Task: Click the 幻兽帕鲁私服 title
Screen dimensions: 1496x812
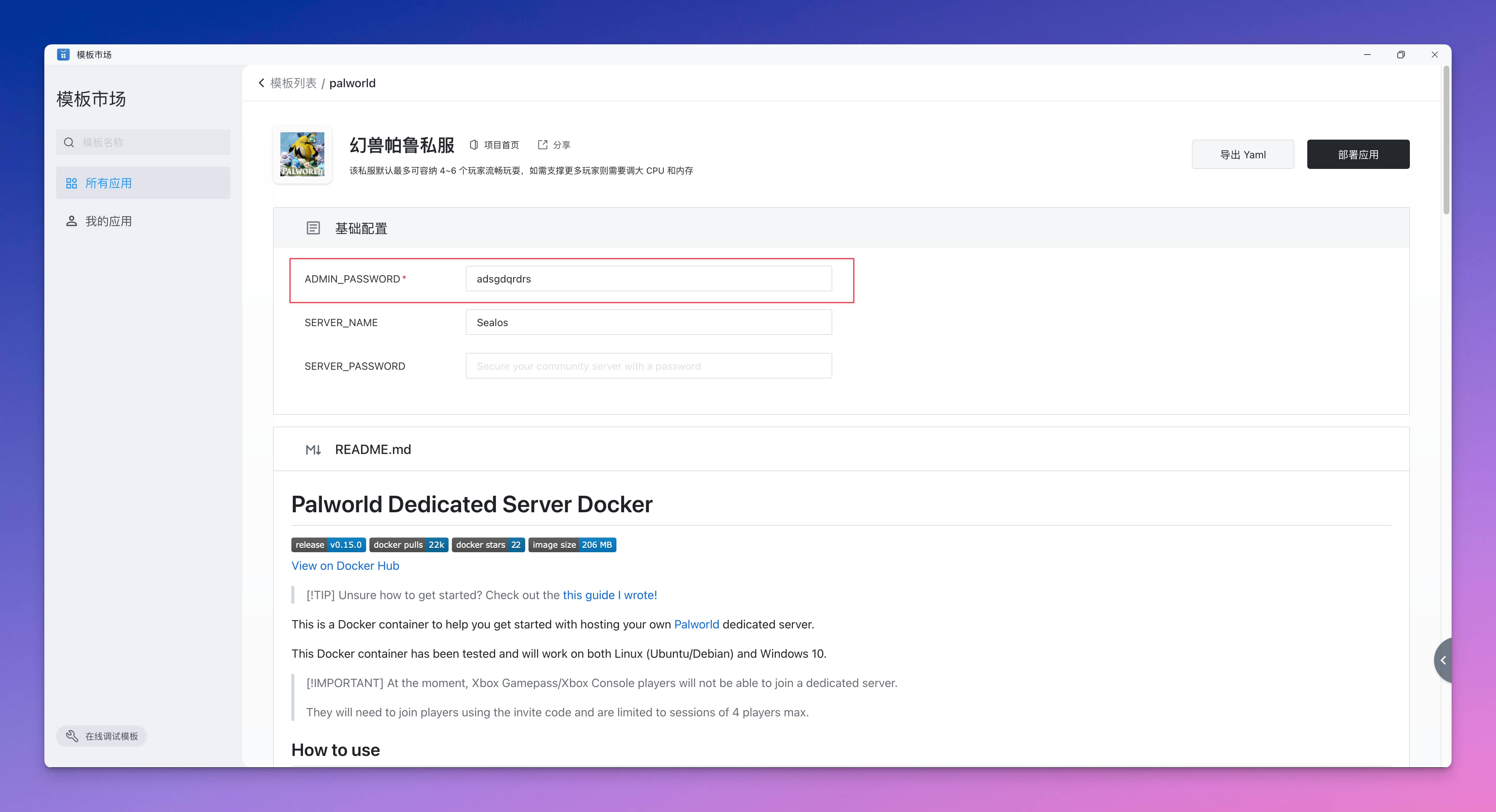Action: point(402,145)
